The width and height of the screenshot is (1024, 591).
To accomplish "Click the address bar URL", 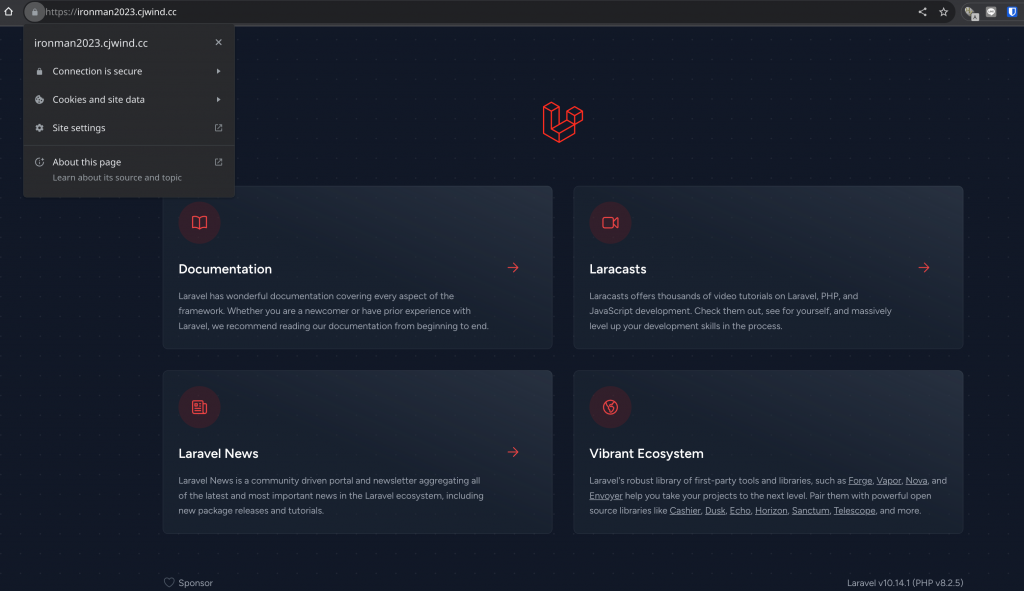I will [111, 12].
